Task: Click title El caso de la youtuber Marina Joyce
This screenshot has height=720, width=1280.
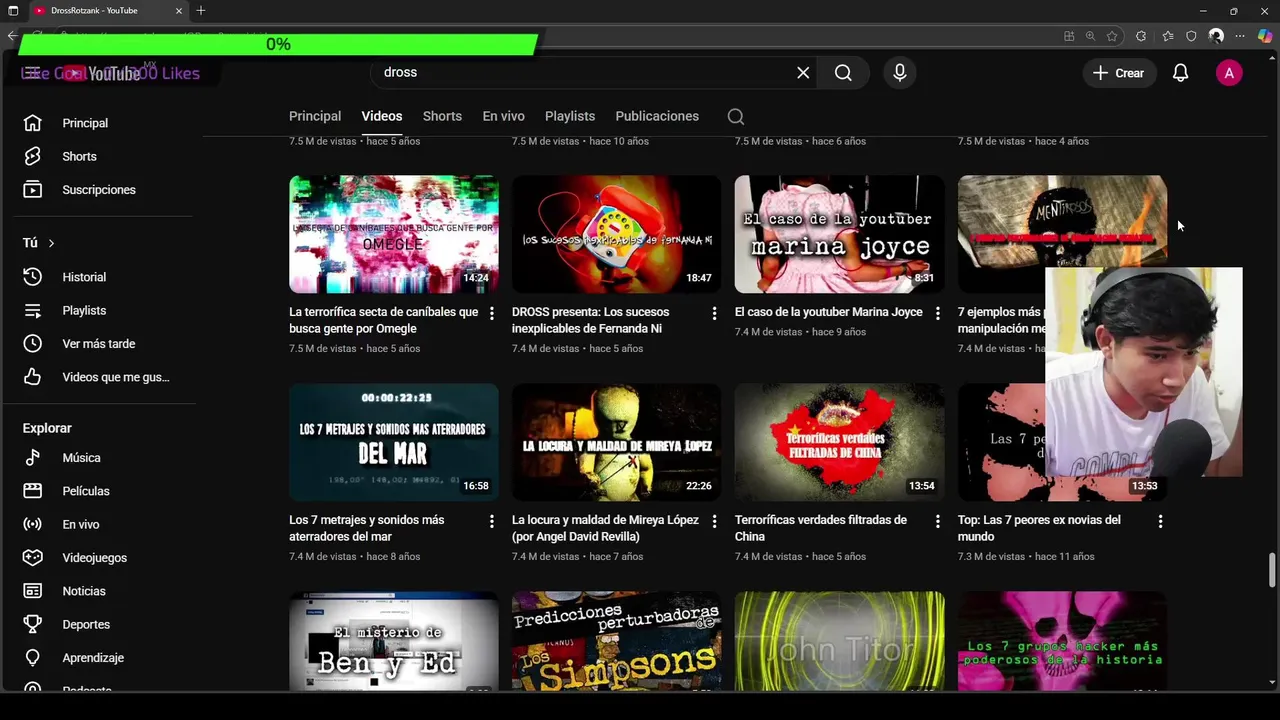Action: (x=829, y=312)
